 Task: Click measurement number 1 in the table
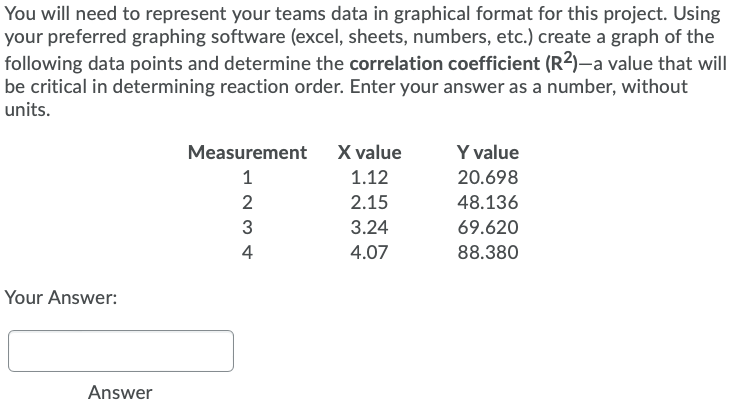(x=247, y=177)
